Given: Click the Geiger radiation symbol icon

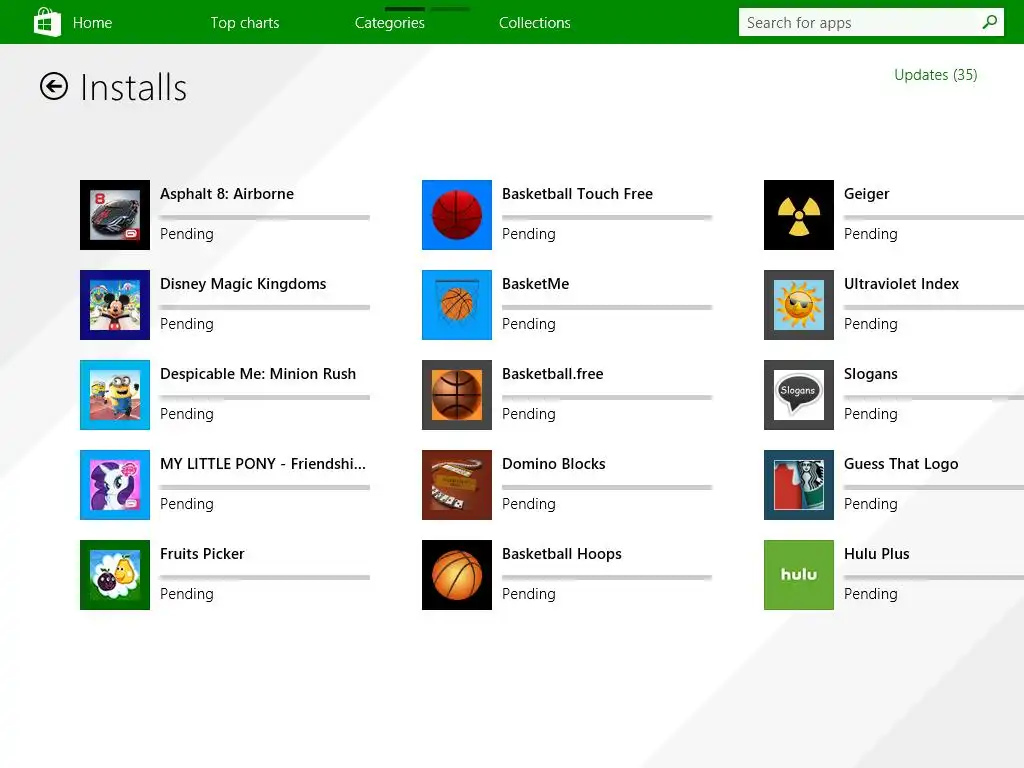Looking at the screenshot, I should [799, 215].
